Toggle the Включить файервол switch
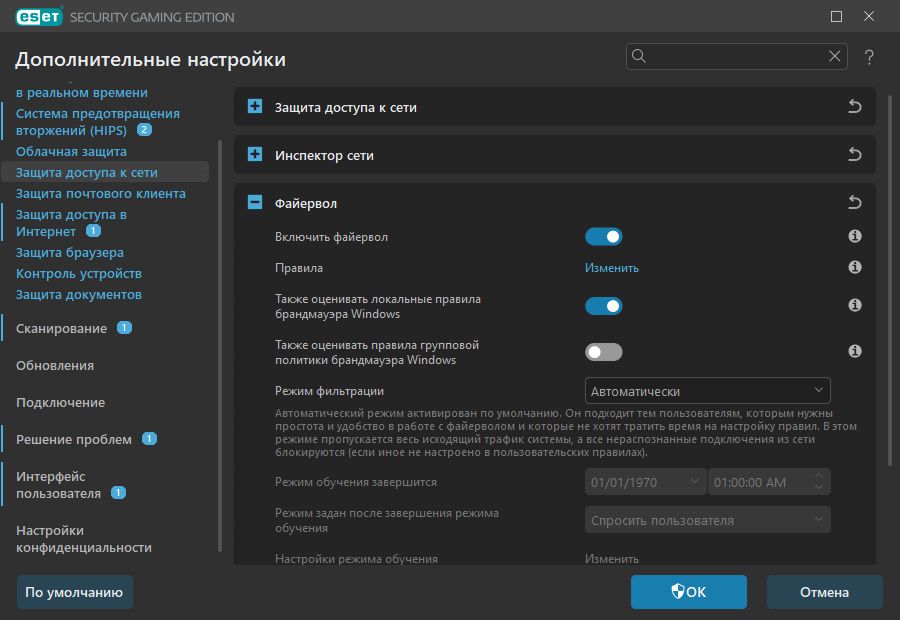900x620 pixels. [603, 237]
